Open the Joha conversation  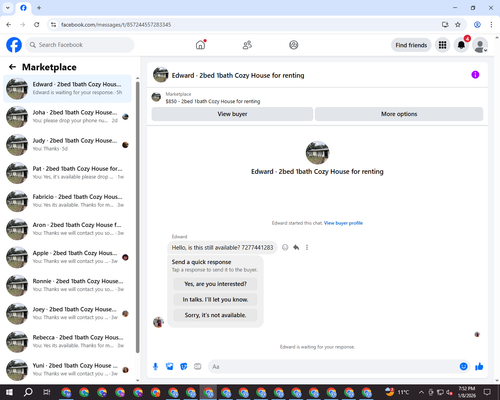tap(67, 117)
